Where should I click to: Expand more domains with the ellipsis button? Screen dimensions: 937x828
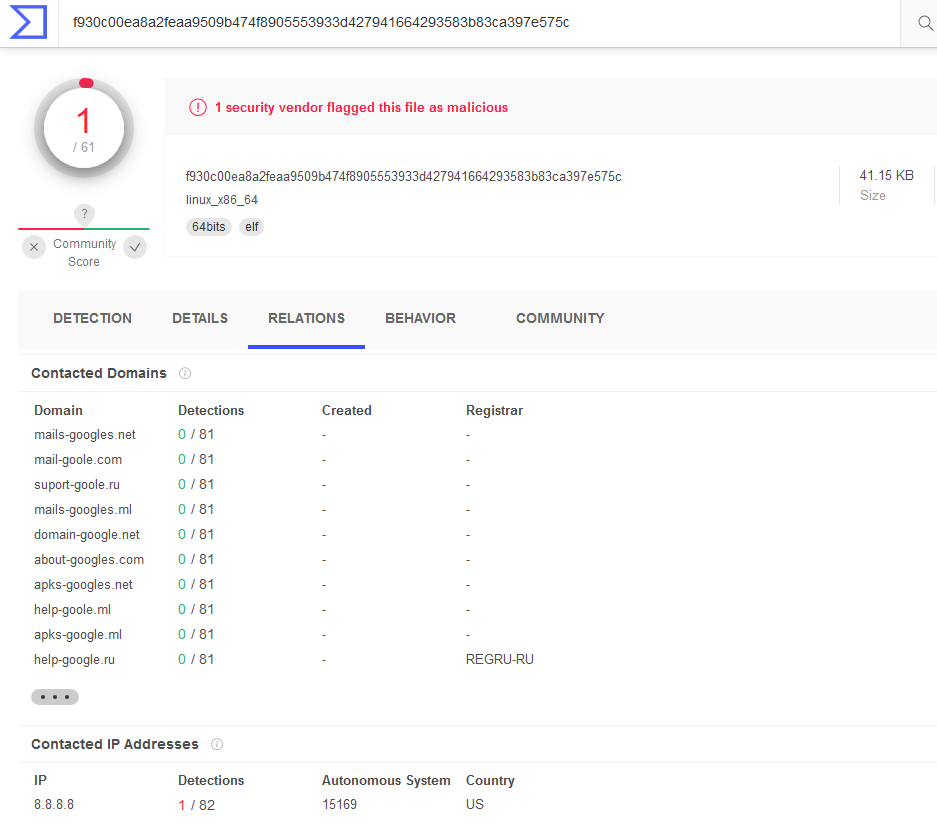click(x=55, y=697)
